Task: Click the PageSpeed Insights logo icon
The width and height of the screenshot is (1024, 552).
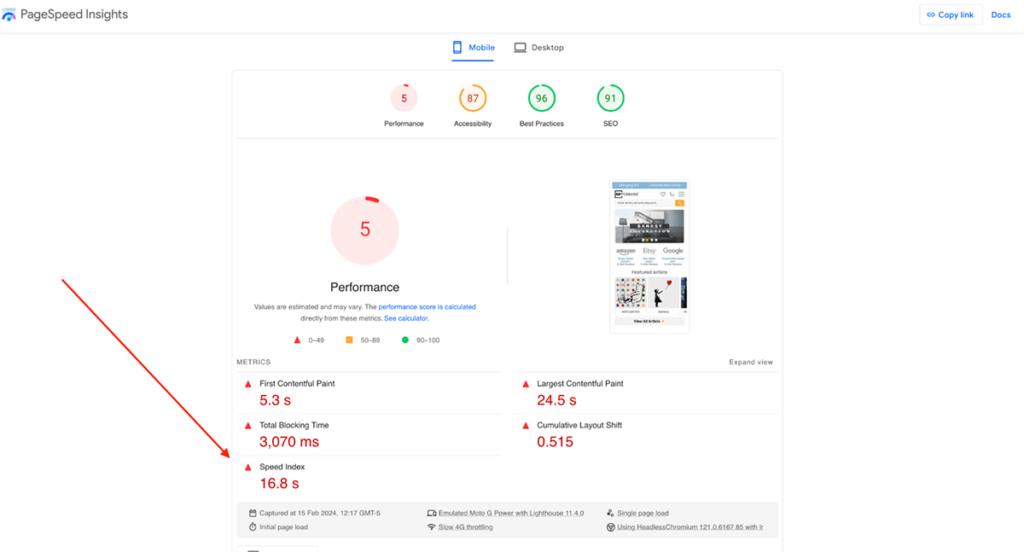Action: tap(8, 14)
